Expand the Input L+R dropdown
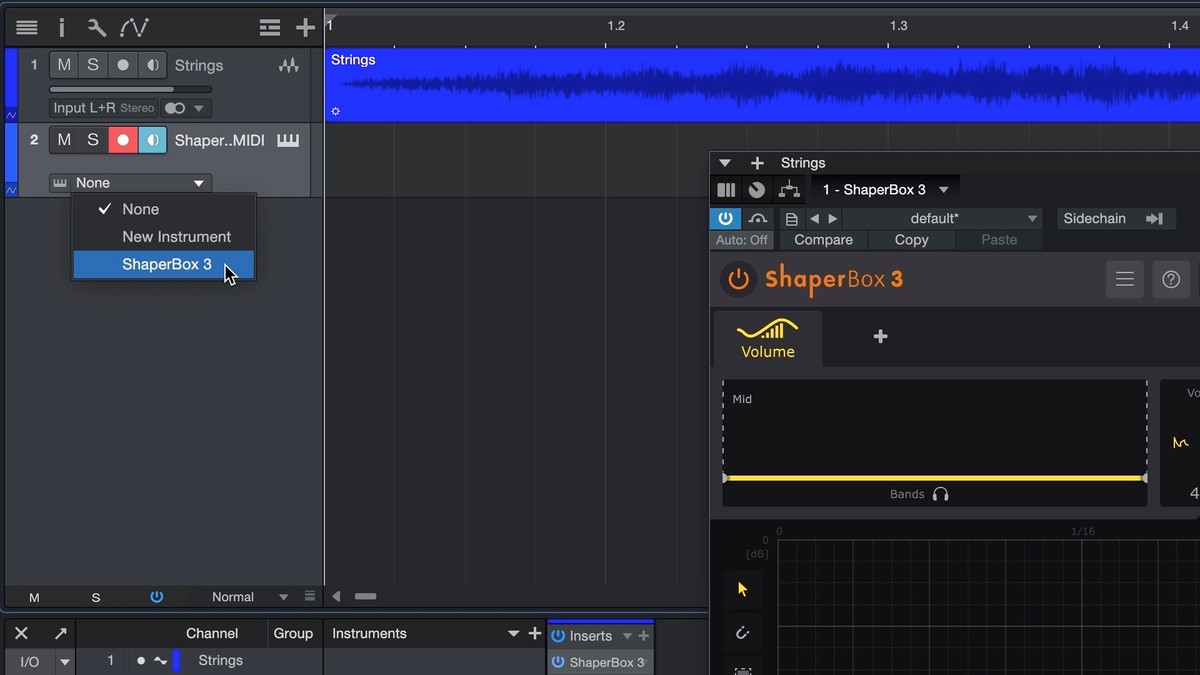This screenshot has width=1200, height=675. pyautogui.click(x=198, y=108)
